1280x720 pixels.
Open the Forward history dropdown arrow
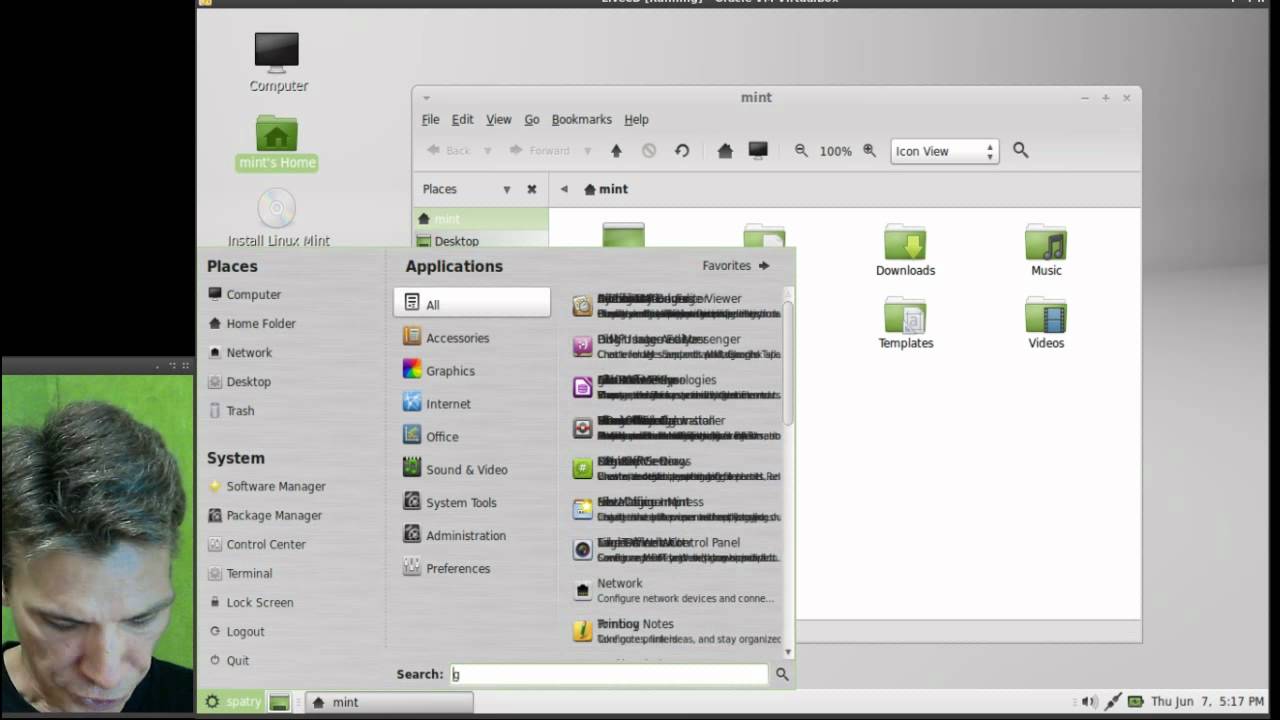[587, 151]
